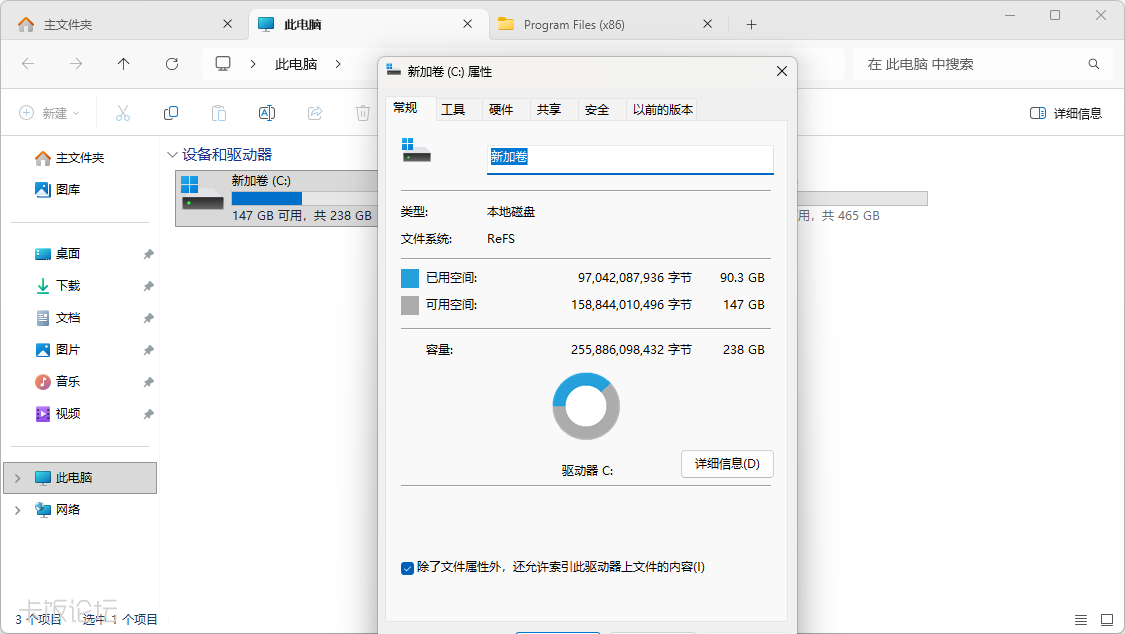Switch to large icons view layout
The height and width of the screenshot is (634, 1125).
[1107, 620]
